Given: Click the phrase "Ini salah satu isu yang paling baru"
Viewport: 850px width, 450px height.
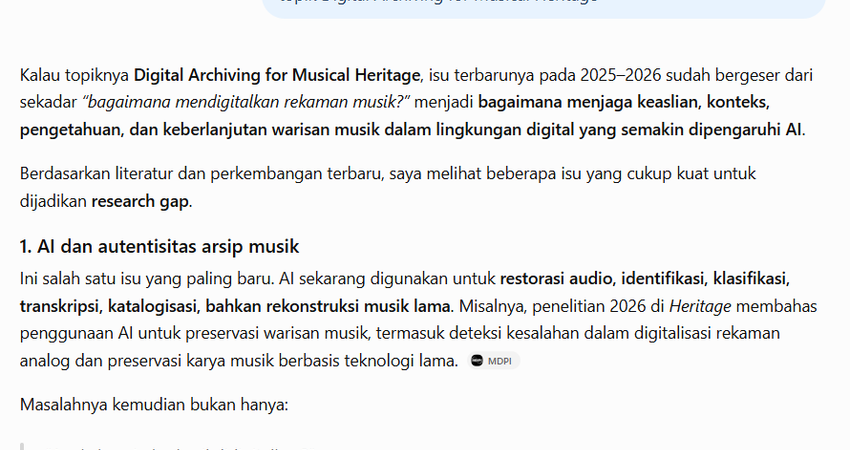Looking at the screenshot, I should pyautogui.click(x=147, y=279).
